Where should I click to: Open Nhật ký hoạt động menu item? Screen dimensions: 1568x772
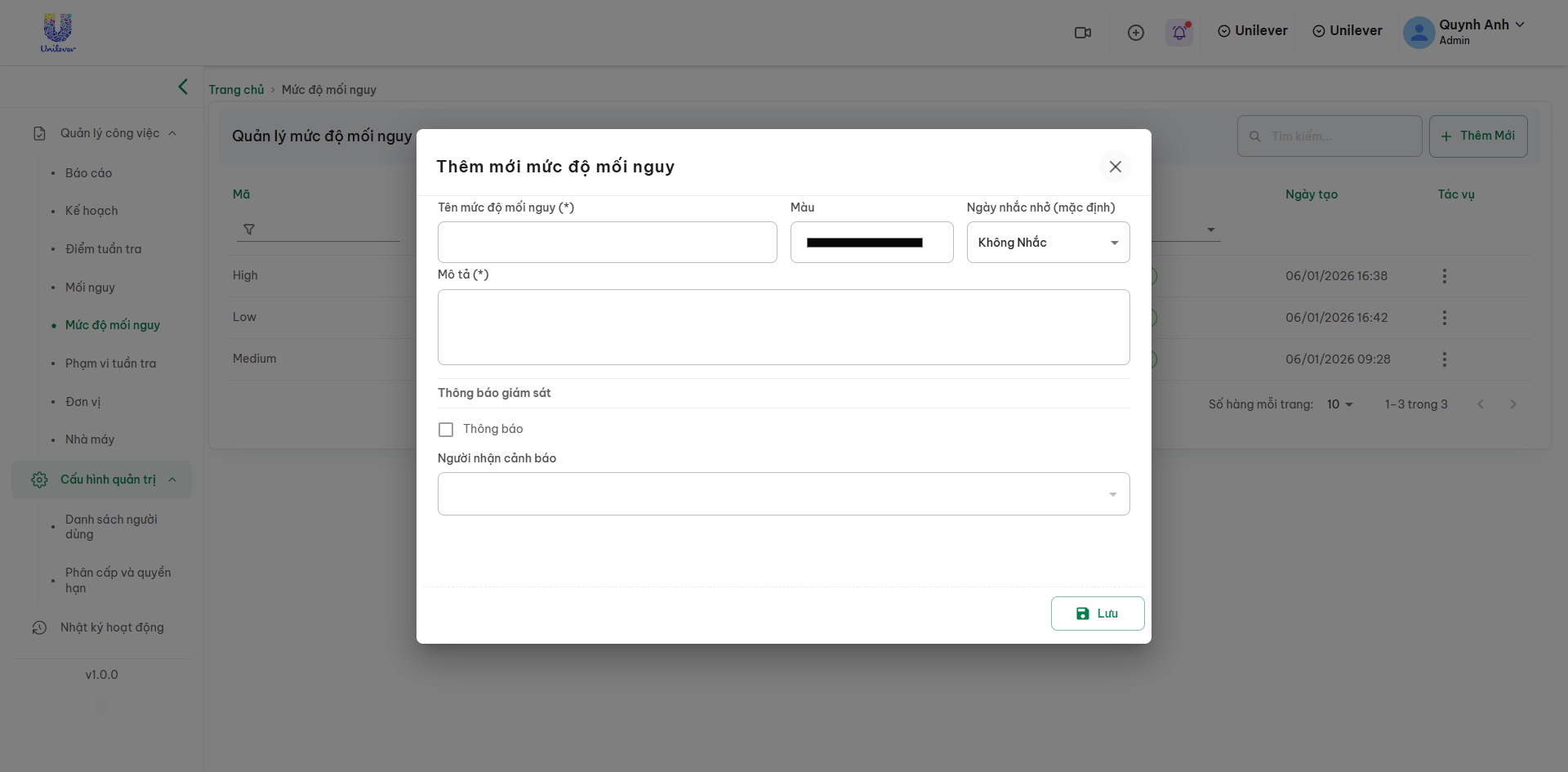(x=112, y=627)
